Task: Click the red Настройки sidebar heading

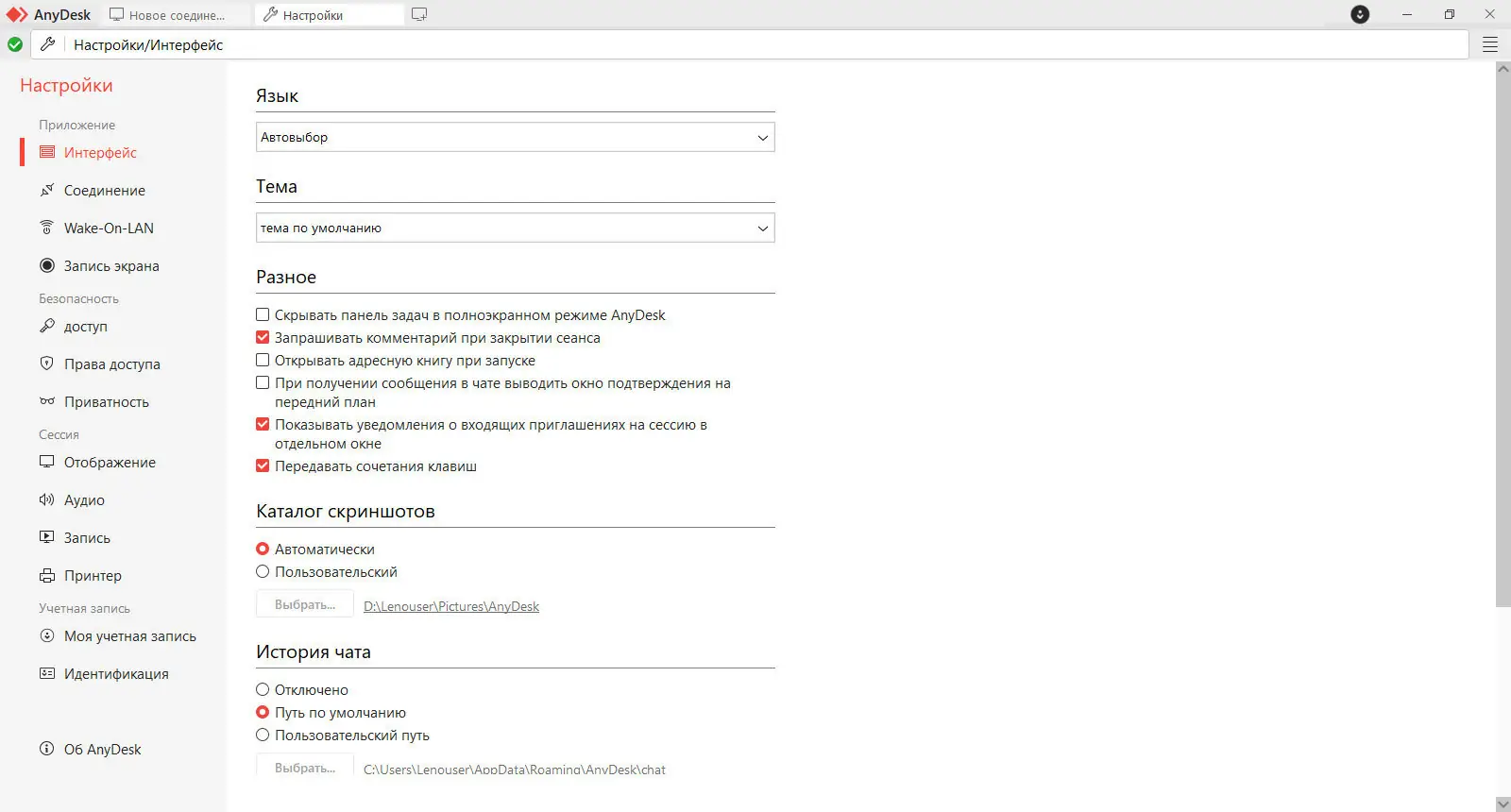Action: [66, 85]
